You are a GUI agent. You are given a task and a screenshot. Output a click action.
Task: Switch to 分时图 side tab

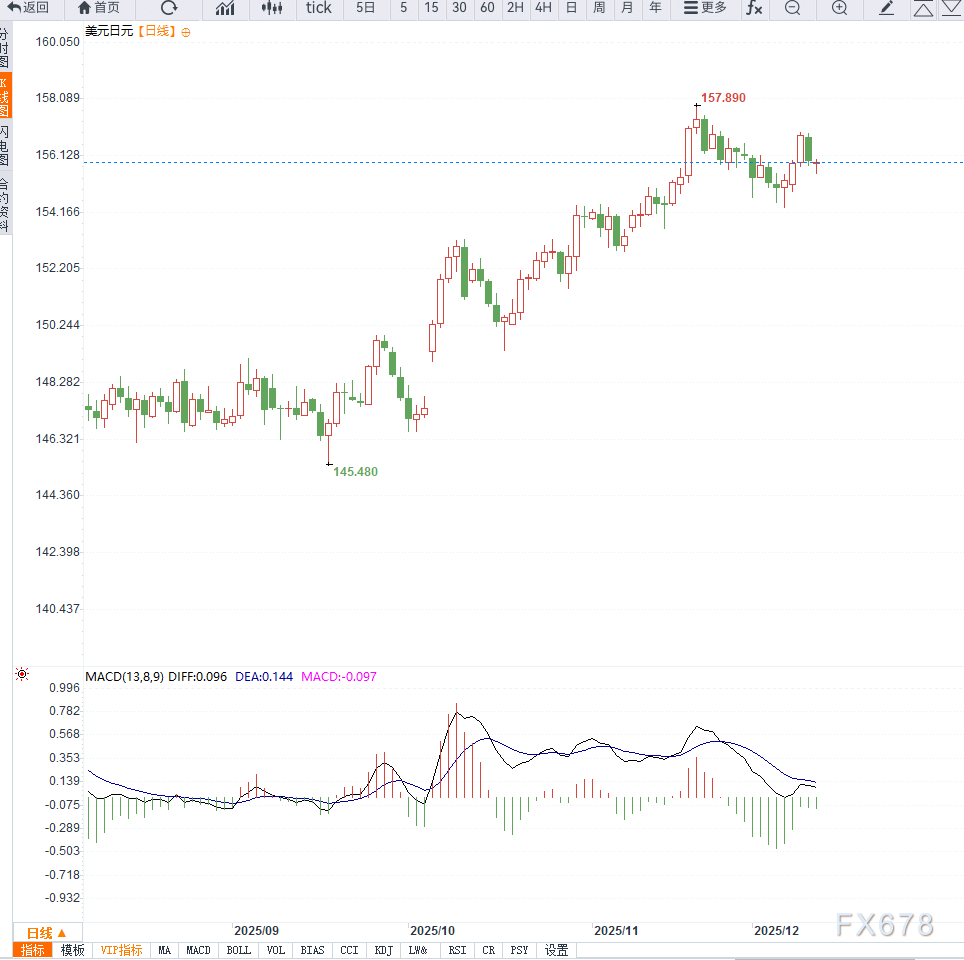pyautogui.click(x=5, y=48)
